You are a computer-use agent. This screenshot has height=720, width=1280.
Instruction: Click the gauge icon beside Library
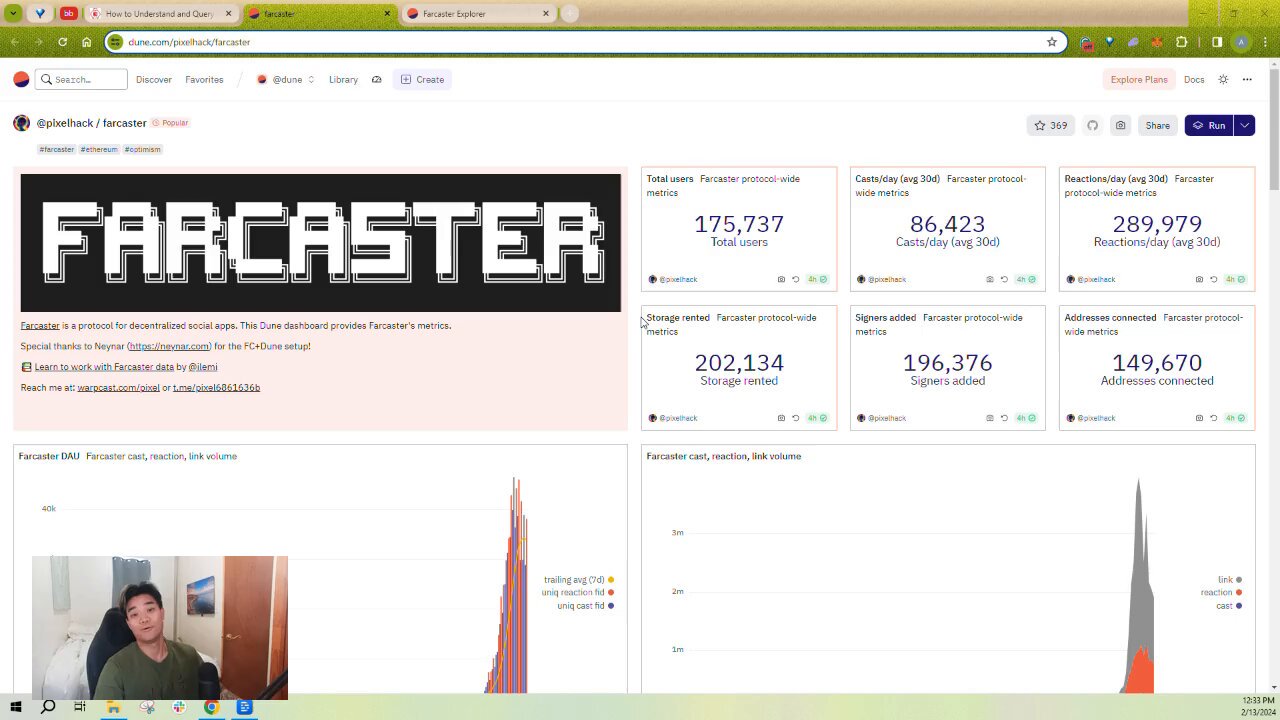click(376, 79)
